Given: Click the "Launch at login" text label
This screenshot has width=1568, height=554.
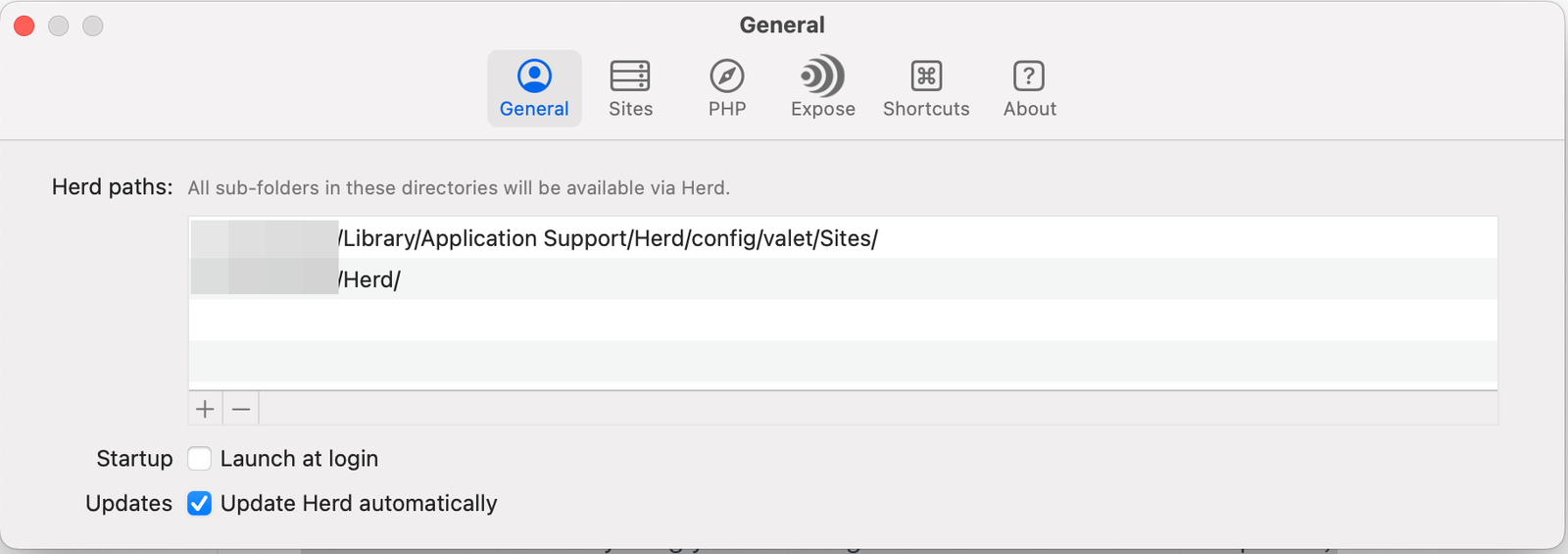Looking at the screenshot, I should click(299, 459).
